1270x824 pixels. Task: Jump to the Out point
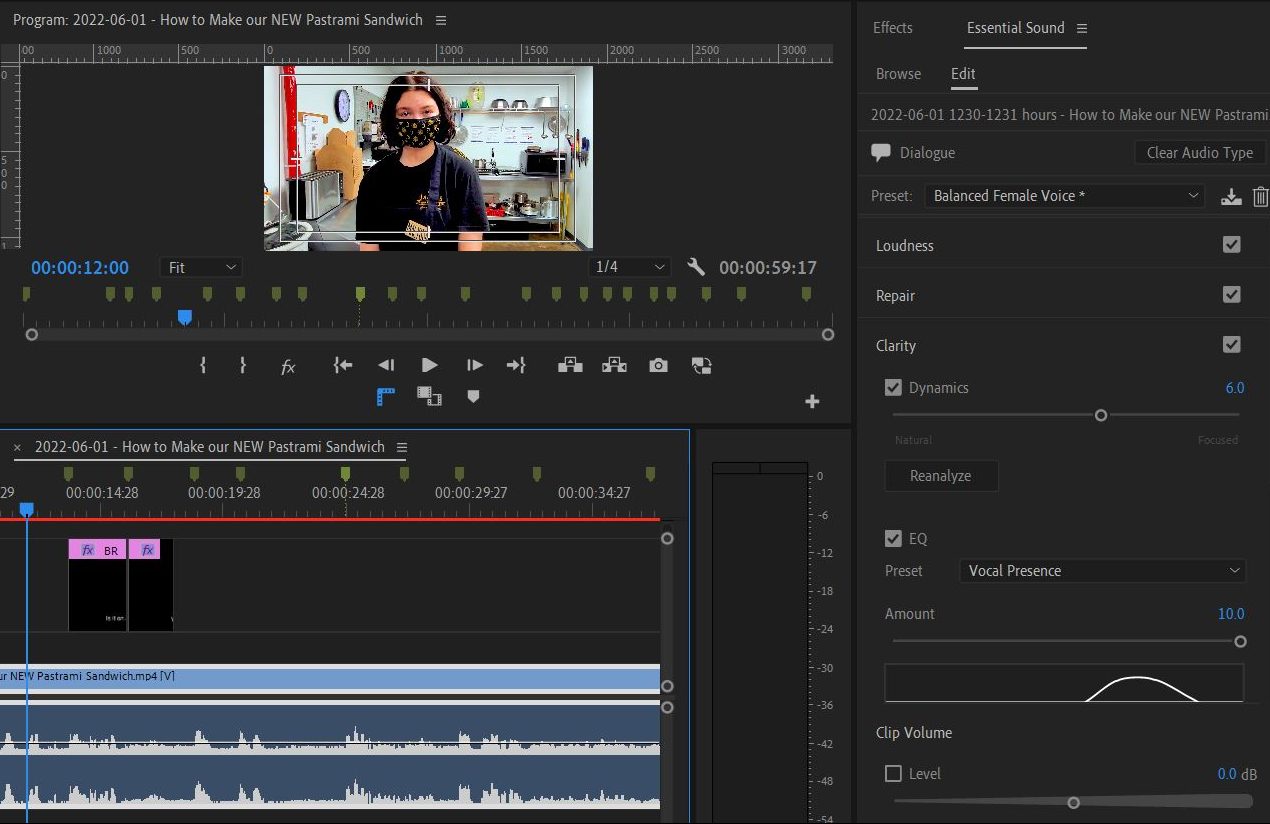pyautogui.click(x=516, y=366)
